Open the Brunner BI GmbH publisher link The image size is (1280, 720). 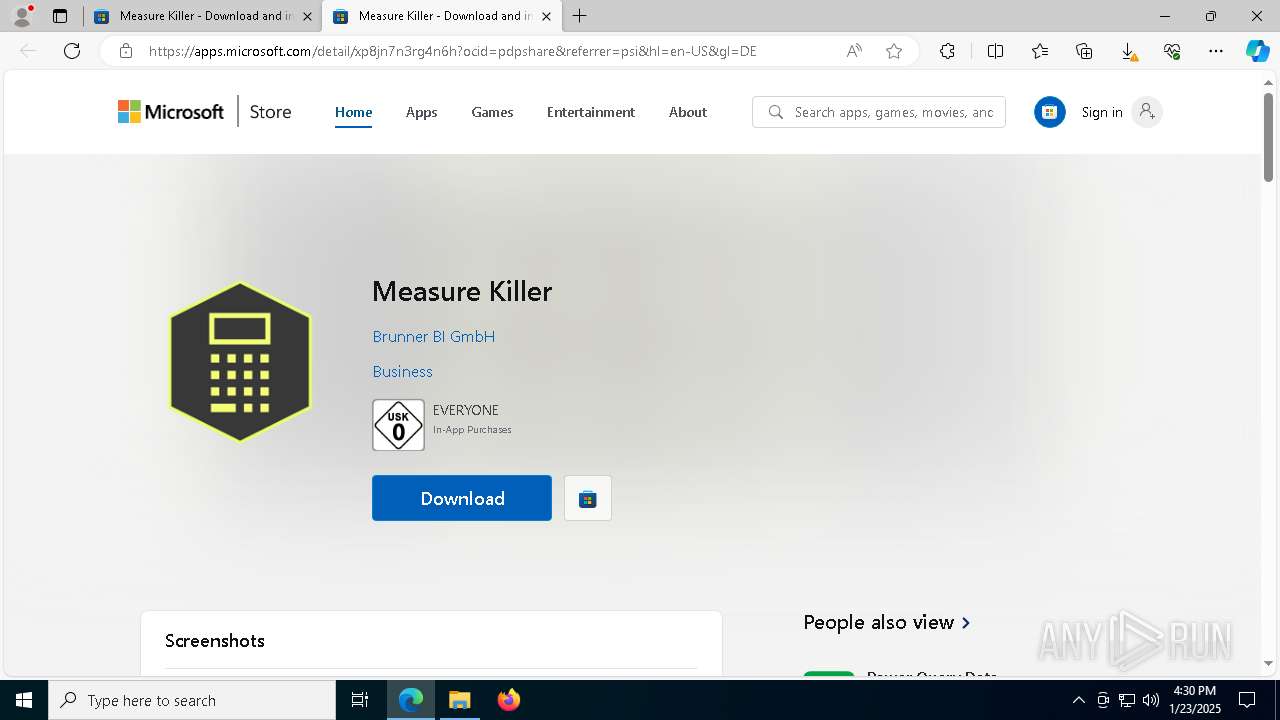point(434,336)
